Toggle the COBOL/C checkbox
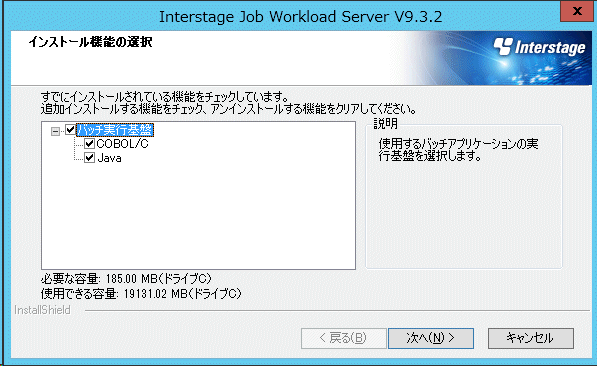 point(89,144)
